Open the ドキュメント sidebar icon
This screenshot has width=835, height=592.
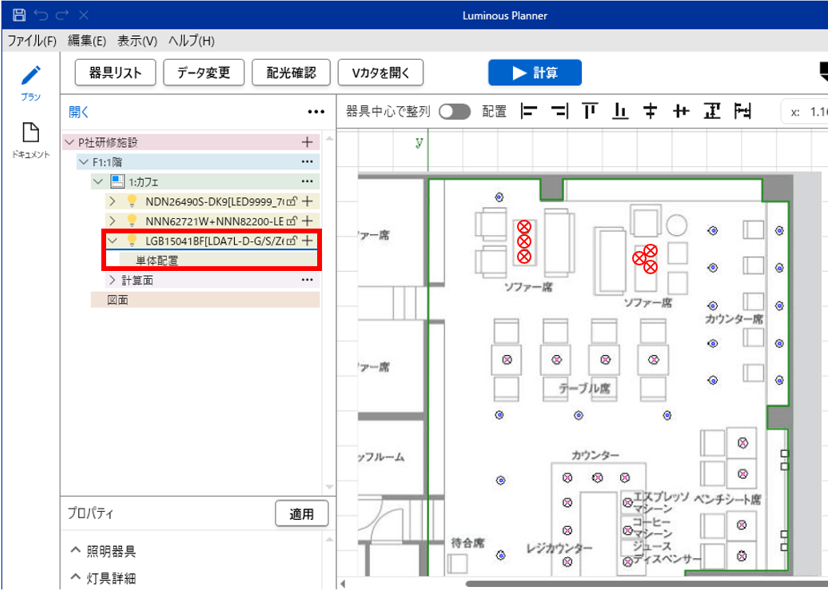click(x=30, y=134)
